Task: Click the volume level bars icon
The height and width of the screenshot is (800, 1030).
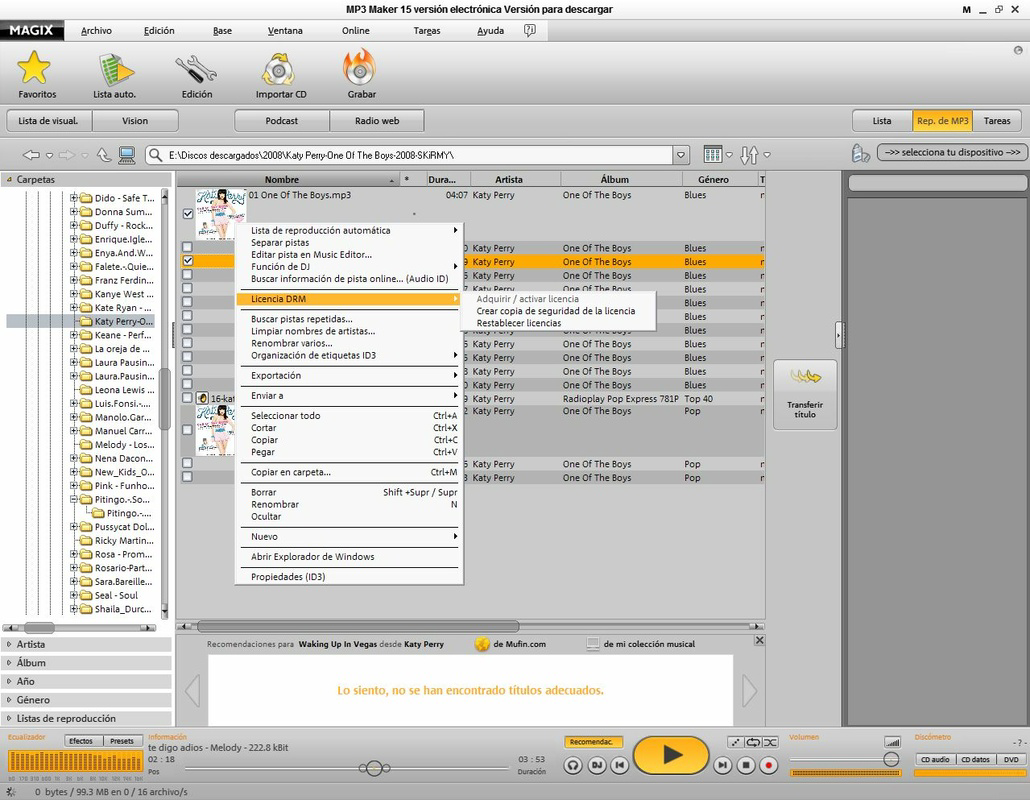Action: (x=892, y=742)
